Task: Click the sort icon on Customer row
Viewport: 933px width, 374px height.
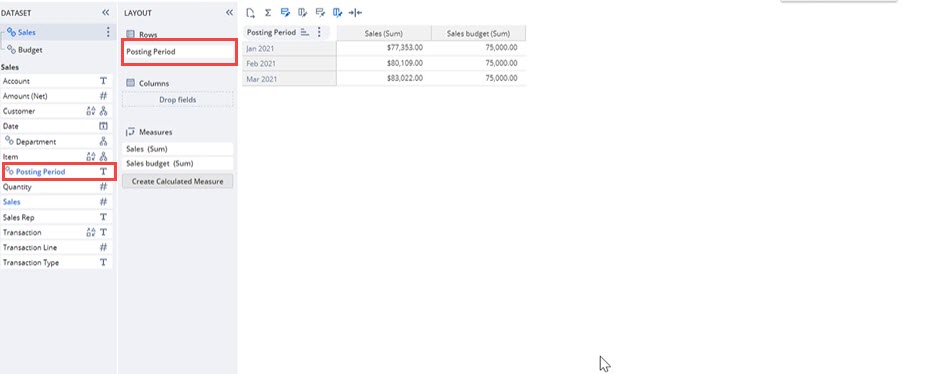Action: [x=91, y=111]
